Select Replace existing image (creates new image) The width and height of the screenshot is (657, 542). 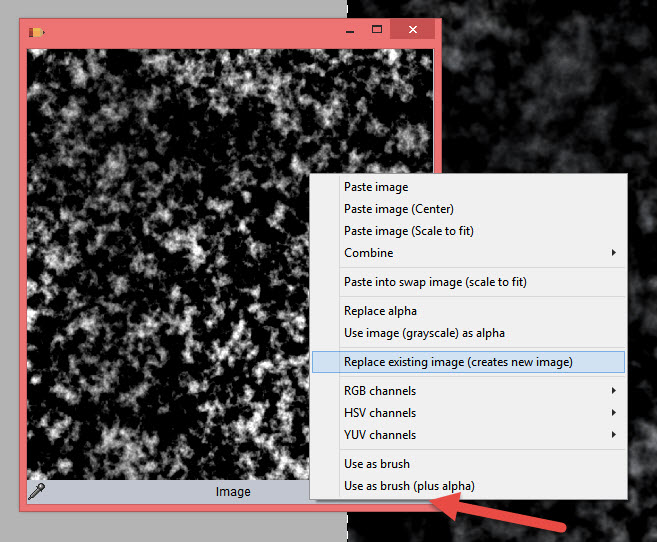click(x=458, y=362)
